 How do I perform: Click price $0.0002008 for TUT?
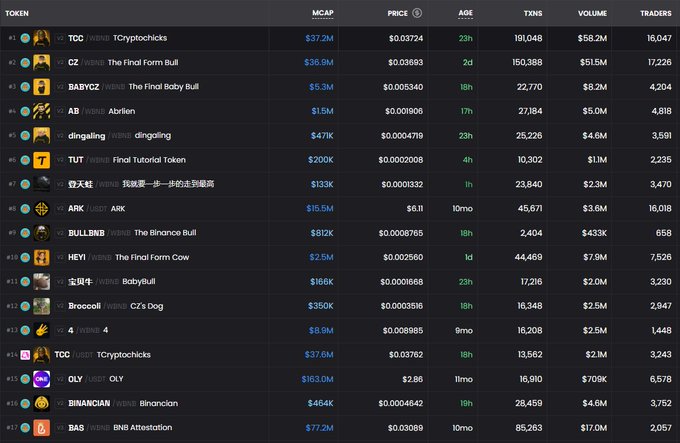[x=401, y=160]
